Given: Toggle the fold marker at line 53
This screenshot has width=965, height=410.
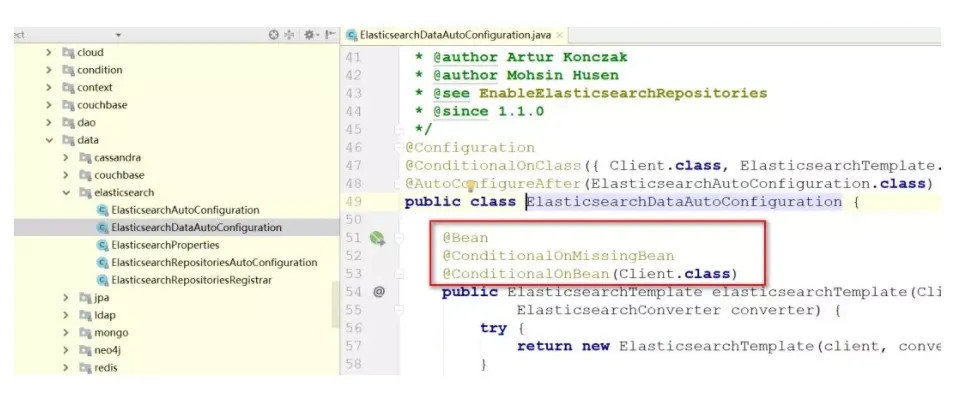Looking at the screenshot, I should tap(399, 274).
